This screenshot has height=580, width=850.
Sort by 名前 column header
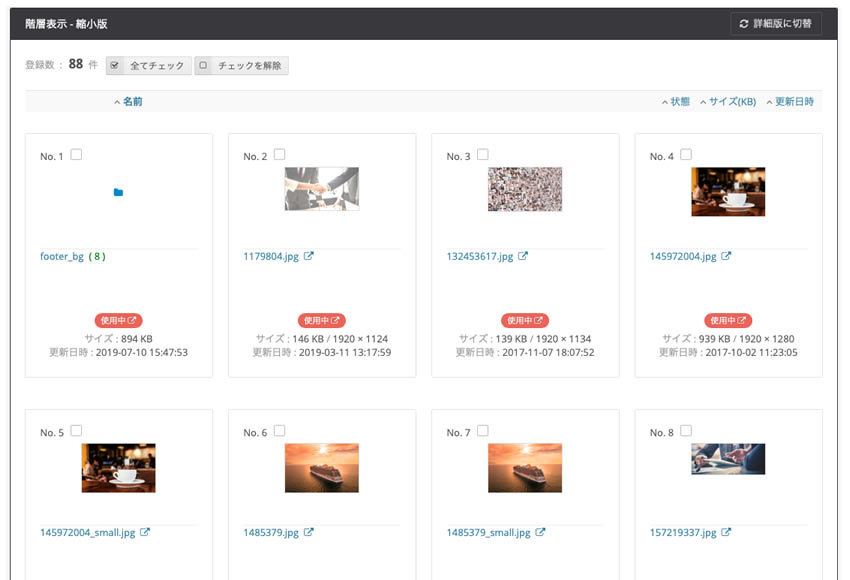(128, 101)
